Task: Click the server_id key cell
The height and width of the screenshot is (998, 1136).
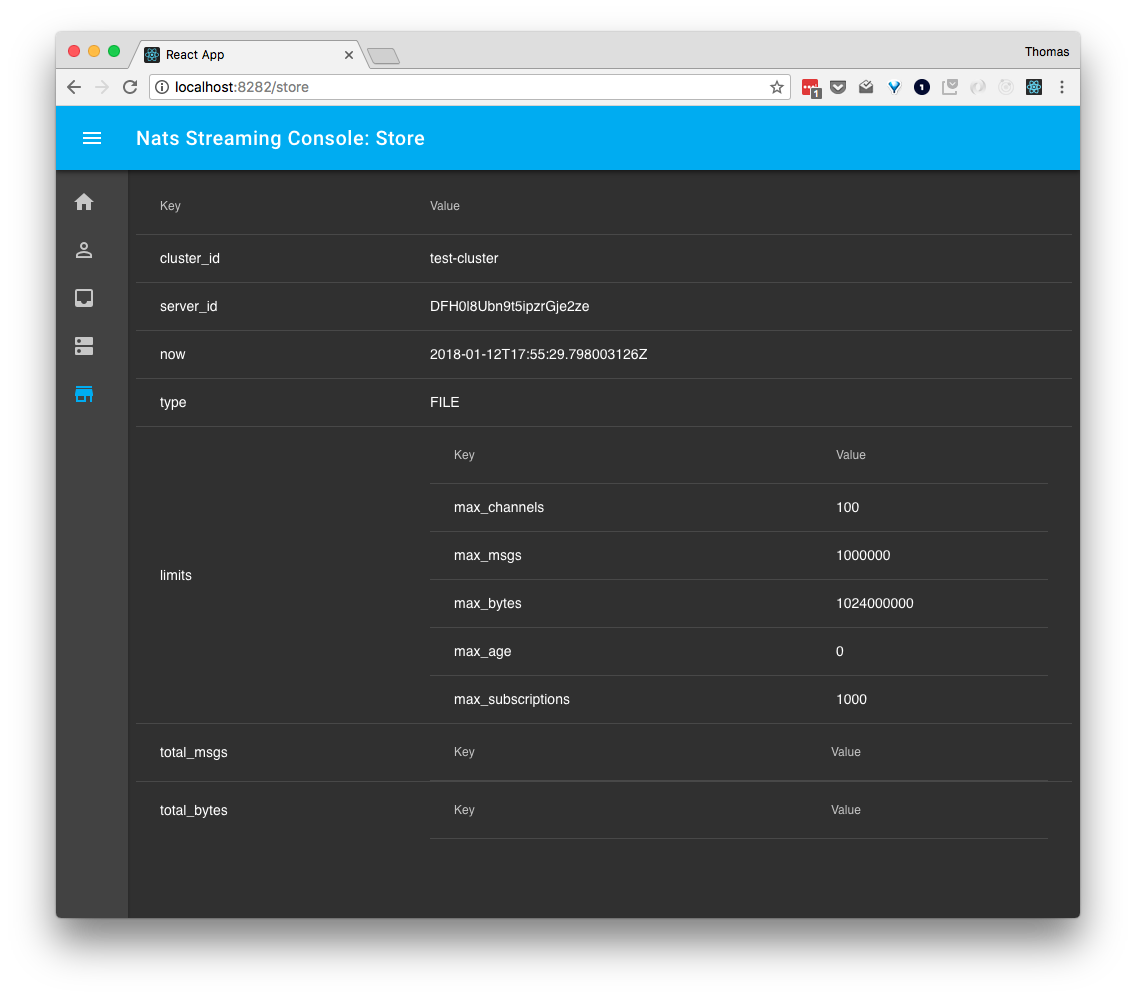Action: (x=188, y=306)
